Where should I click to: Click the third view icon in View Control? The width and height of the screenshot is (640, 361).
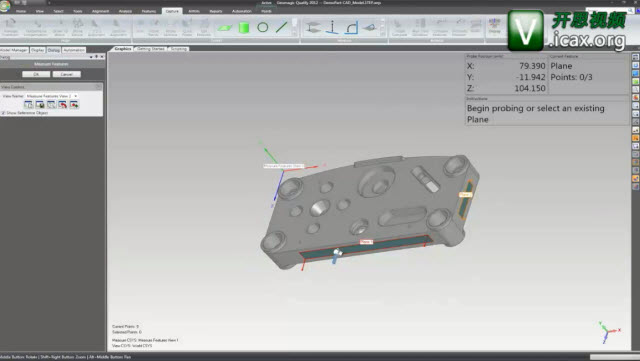click(x=51, y=105)
